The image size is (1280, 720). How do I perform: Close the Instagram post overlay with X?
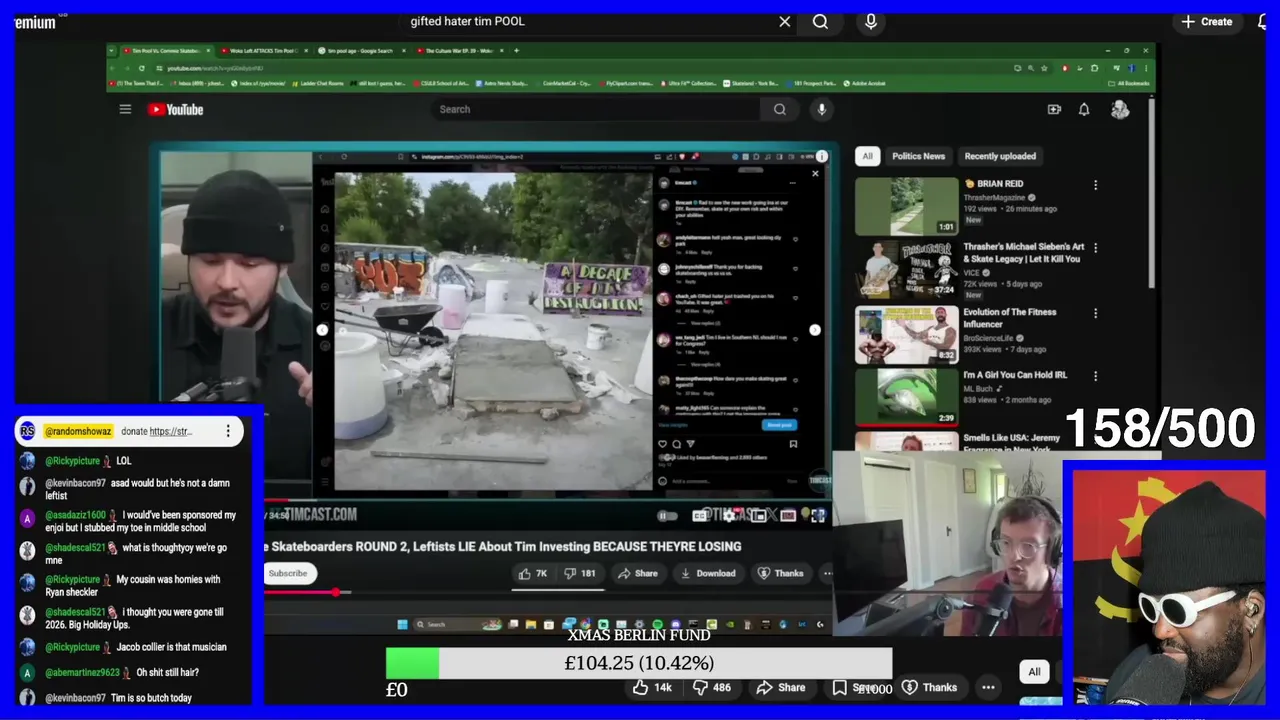[x=815, y=174]
